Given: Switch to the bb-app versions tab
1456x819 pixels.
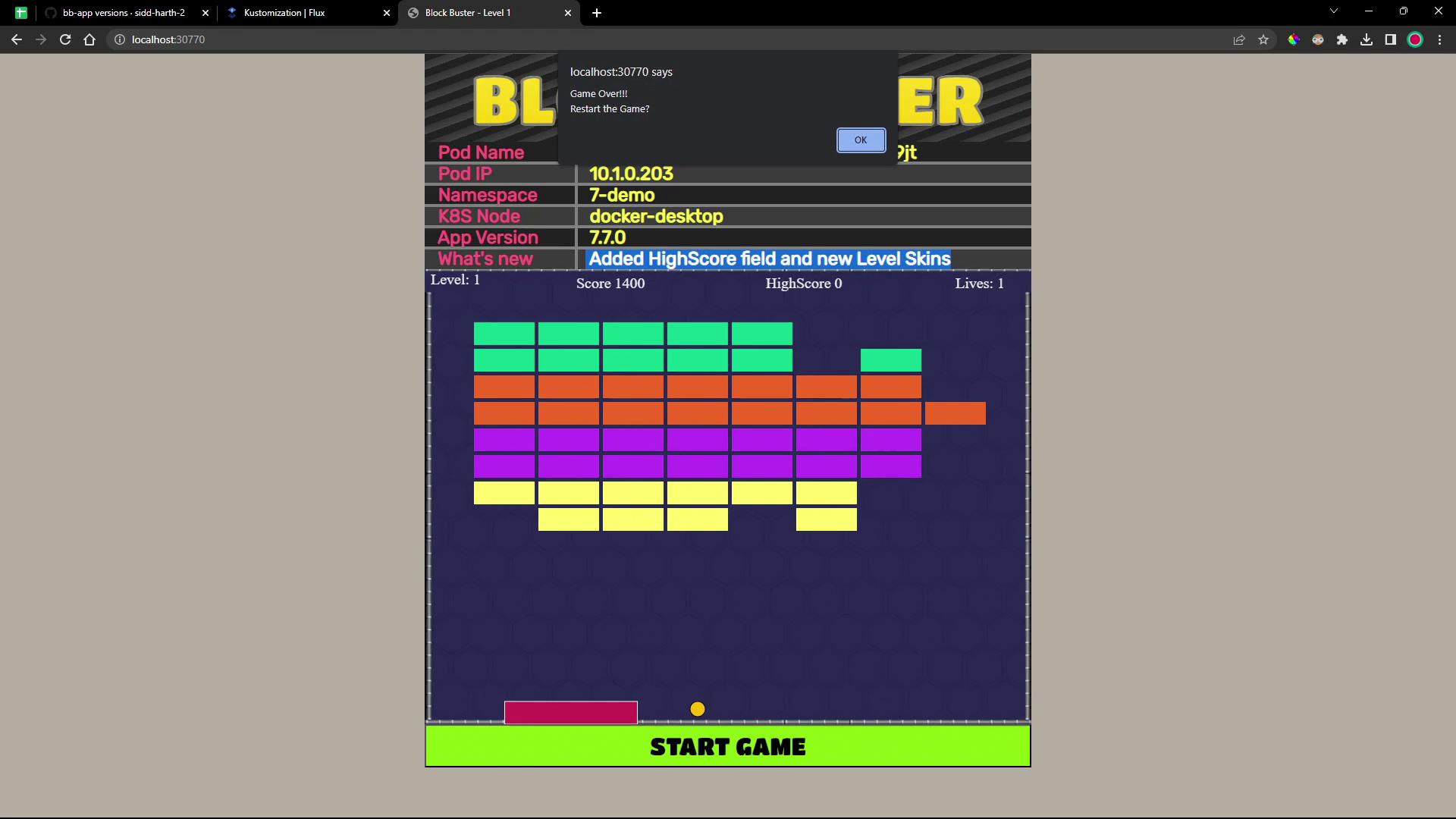Looking at the screenshot, I should 124,13.
